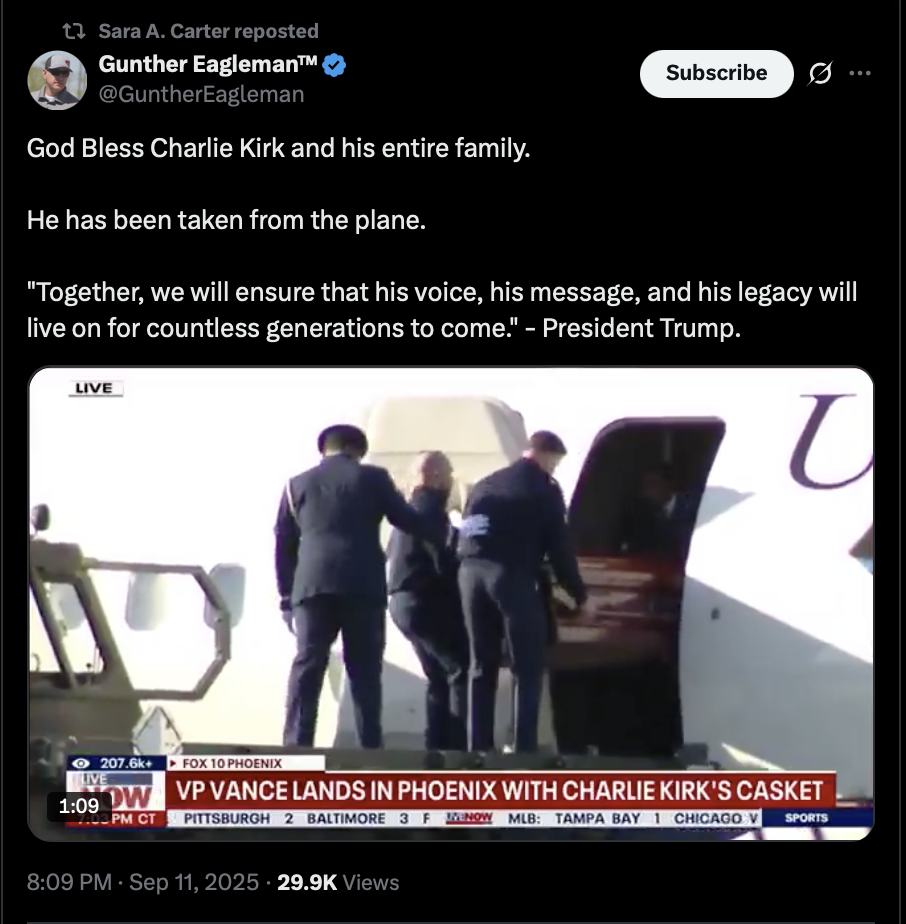Click the Gunther Eagleman display name

(x=208, y=64)
